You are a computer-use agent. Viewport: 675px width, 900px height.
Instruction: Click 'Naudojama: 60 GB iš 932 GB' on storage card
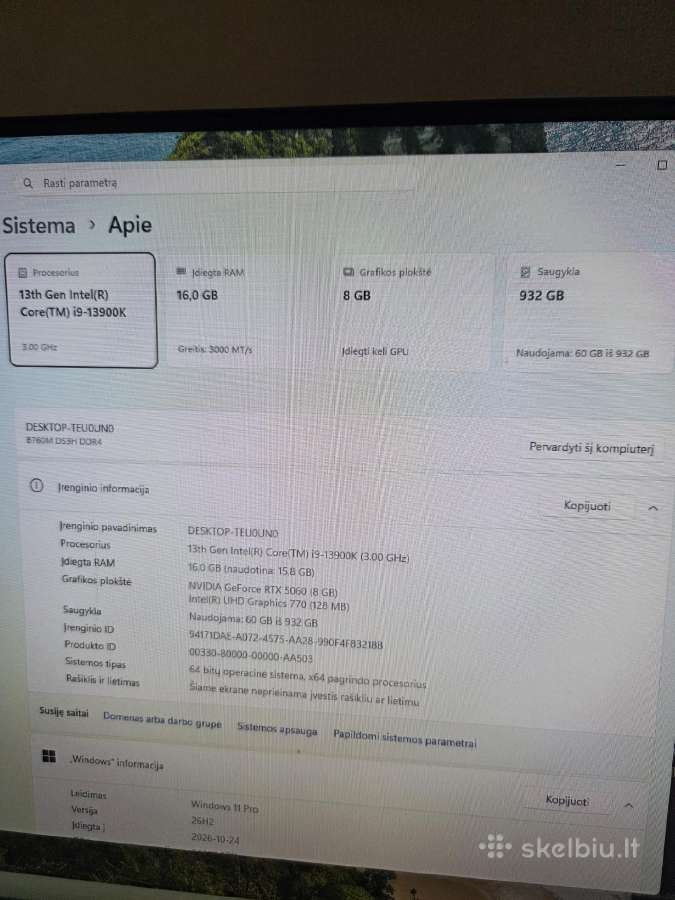click(x=582, y=353)
